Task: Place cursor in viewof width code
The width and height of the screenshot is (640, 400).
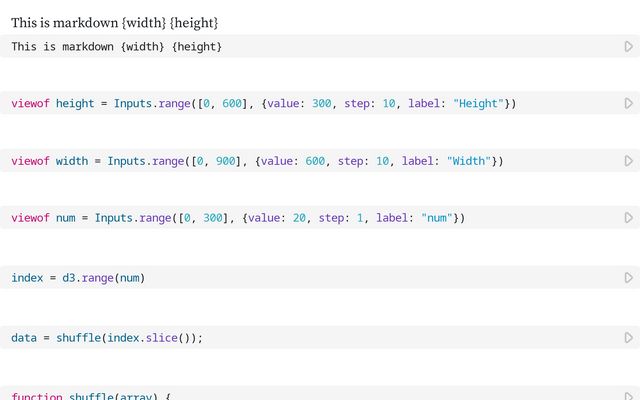Action: [x=257, y=161]
